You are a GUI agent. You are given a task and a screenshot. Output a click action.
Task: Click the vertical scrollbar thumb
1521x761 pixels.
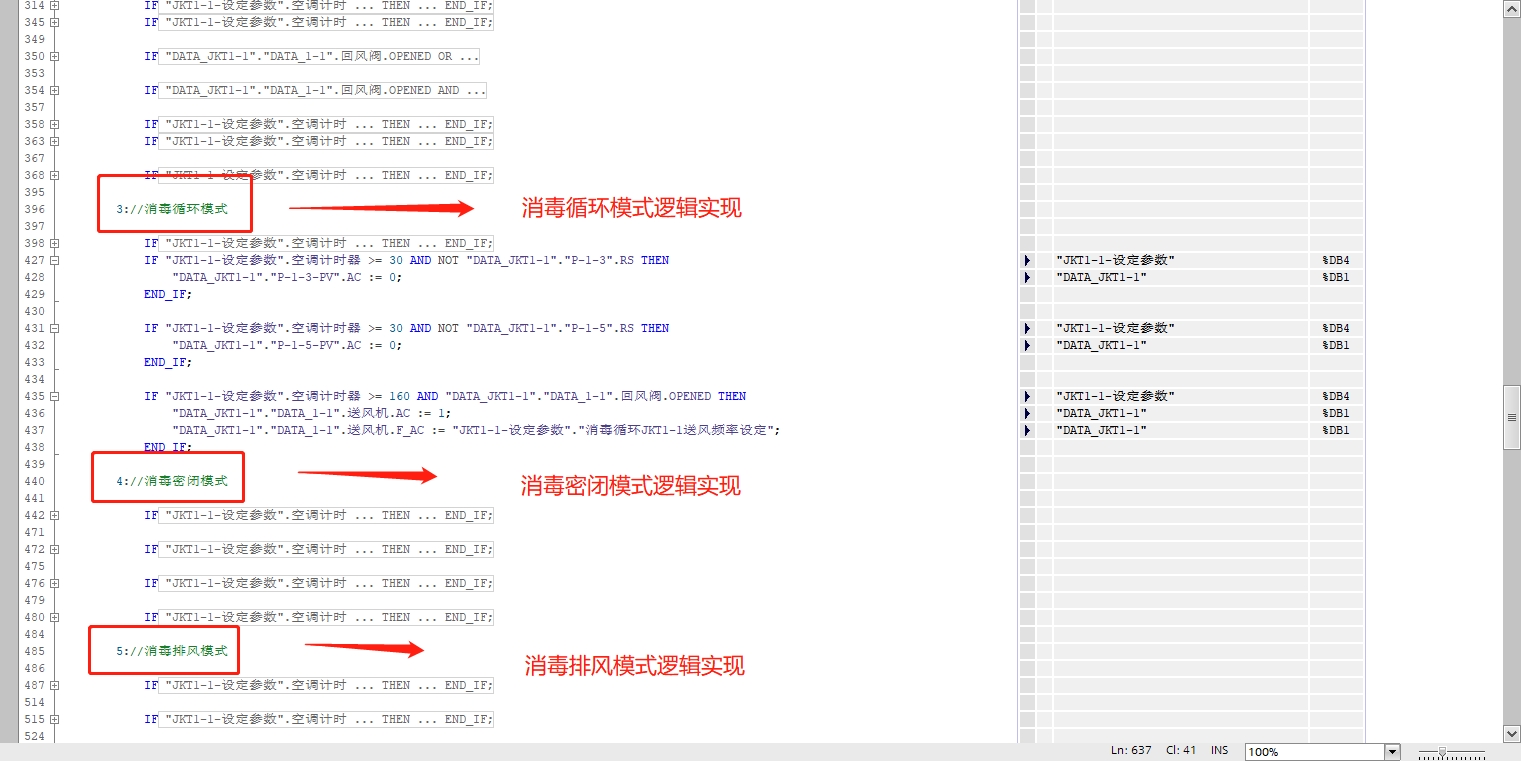1512,416
